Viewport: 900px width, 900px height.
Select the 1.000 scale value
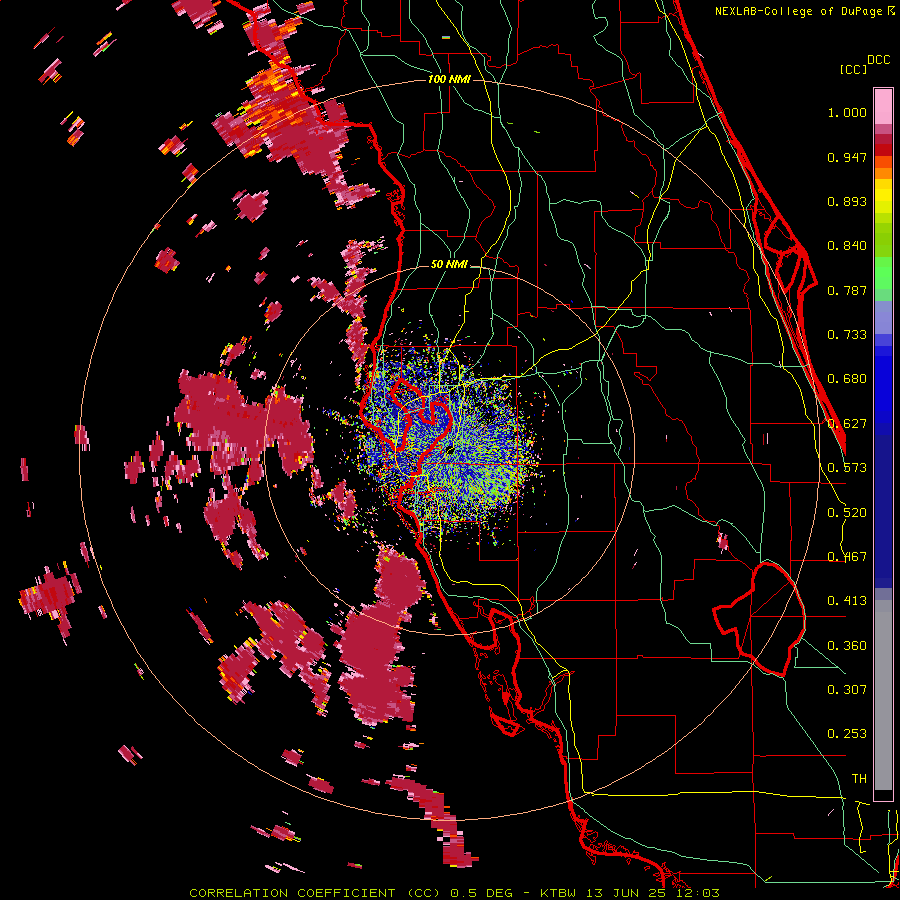847,112
